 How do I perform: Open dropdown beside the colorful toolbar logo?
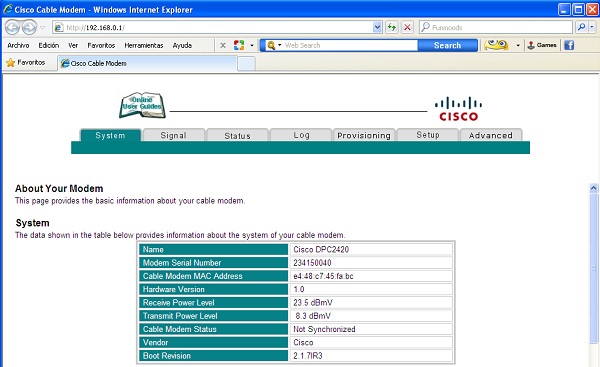[252, 46]
